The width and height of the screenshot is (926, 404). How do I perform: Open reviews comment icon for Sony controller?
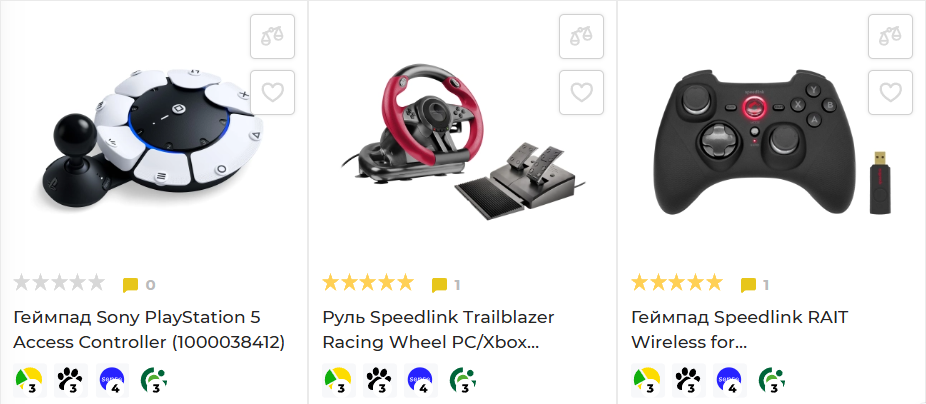[131, 285]
